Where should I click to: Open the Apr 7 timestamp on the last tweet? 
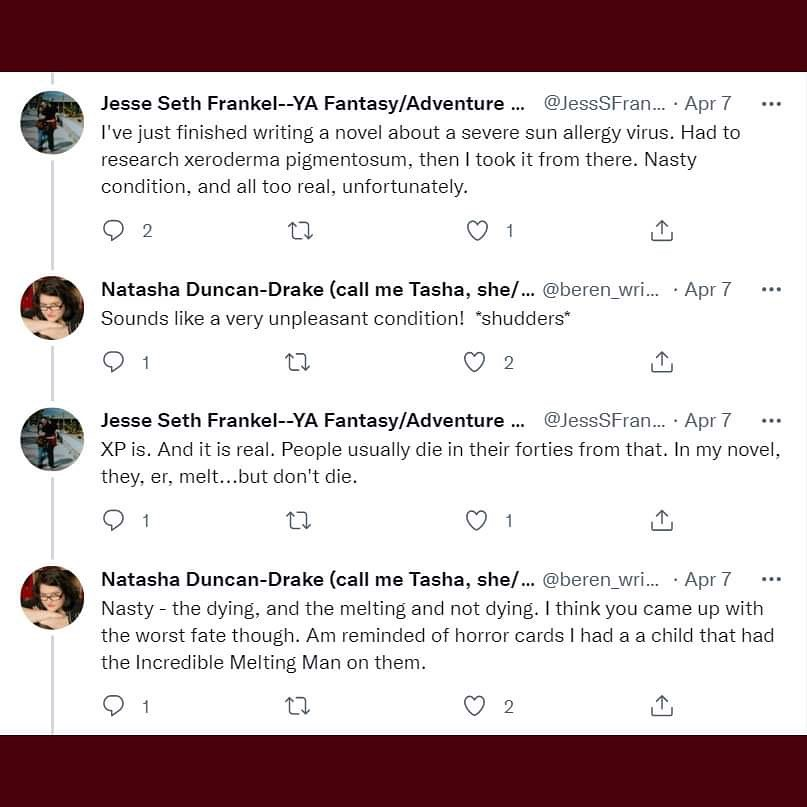coord(708,579)
